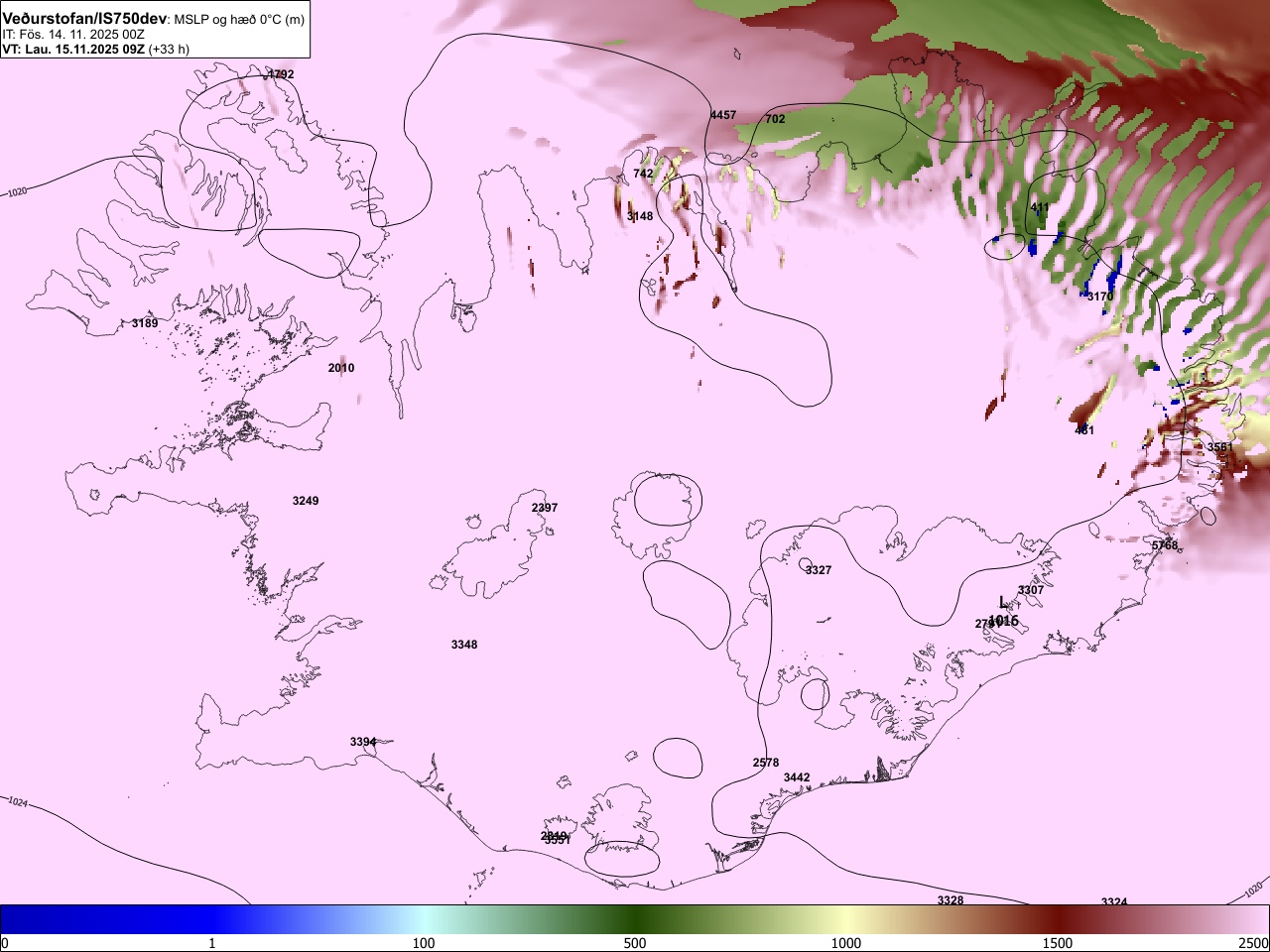
Task: Click the map value 2397
Action: (545, 508)
